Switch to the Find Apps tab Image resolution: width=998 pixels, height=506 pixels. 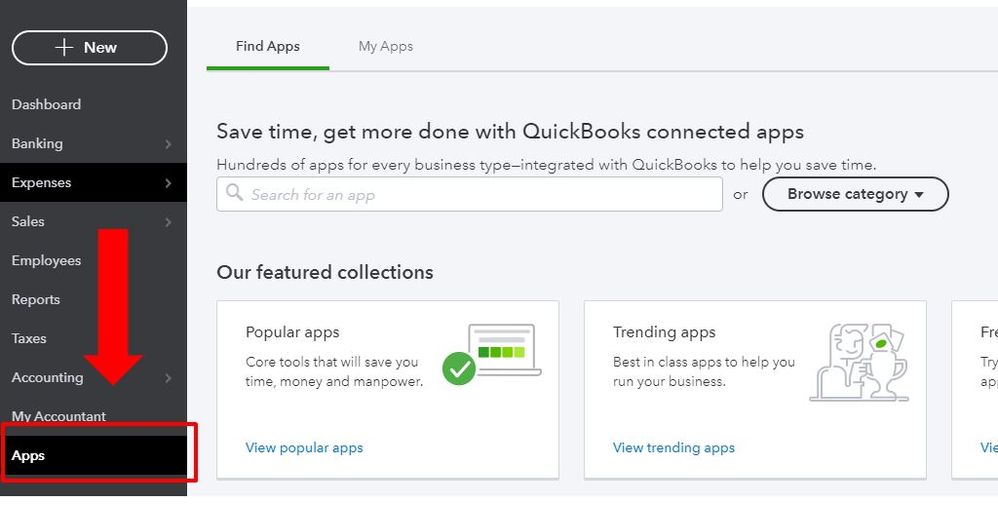[267, 46]
